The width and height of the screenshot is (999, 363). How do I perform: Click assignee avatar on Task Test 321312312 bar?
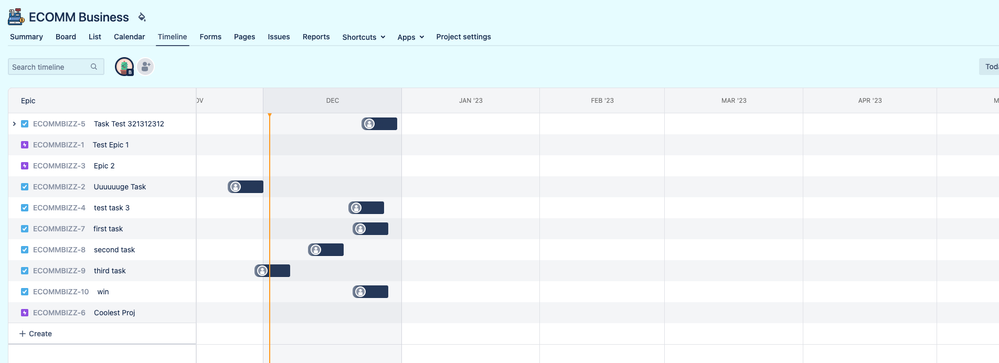[369, 124]
